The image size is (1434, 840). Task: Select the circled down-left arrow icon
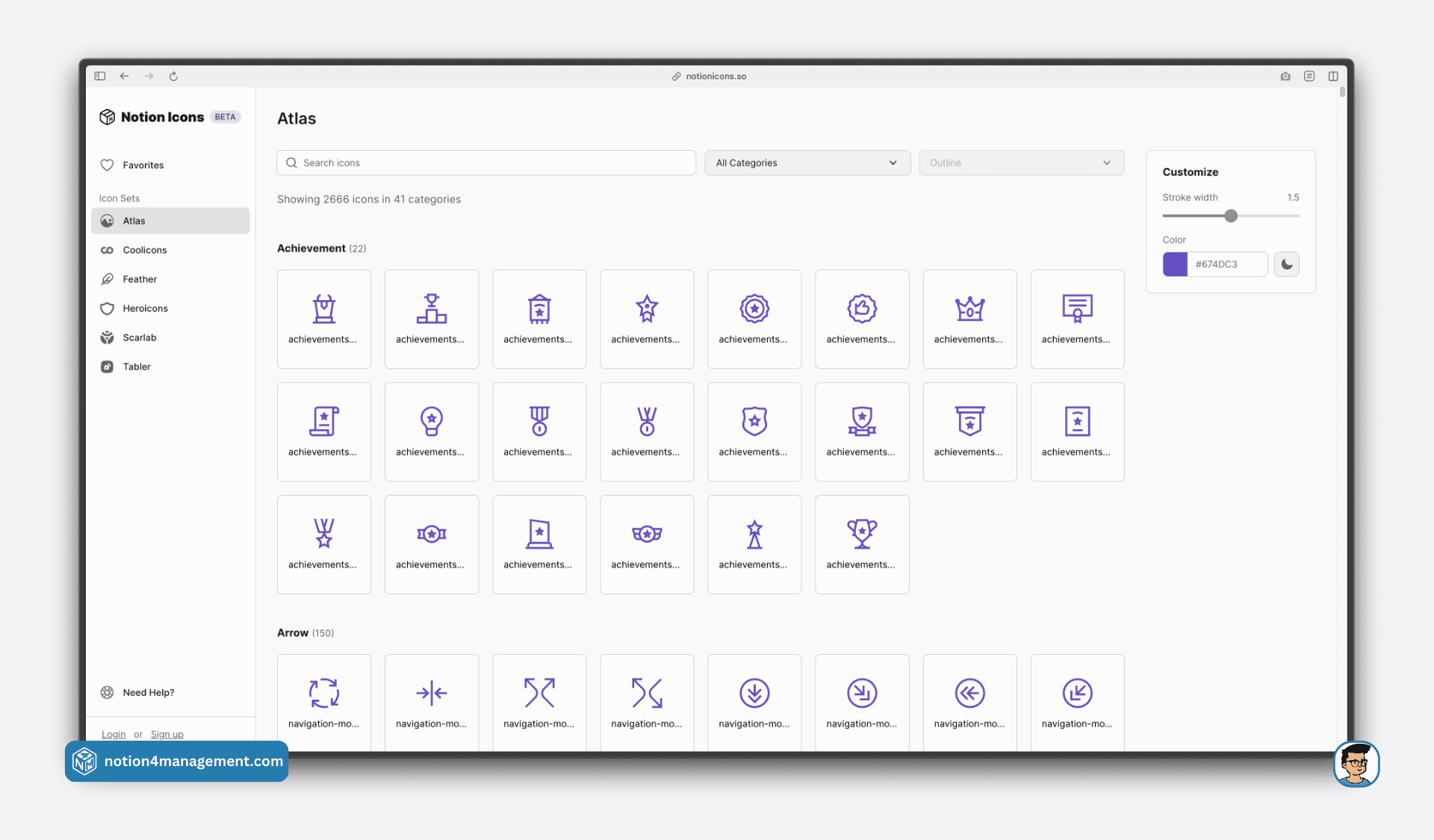click(x=1077, y=703)
